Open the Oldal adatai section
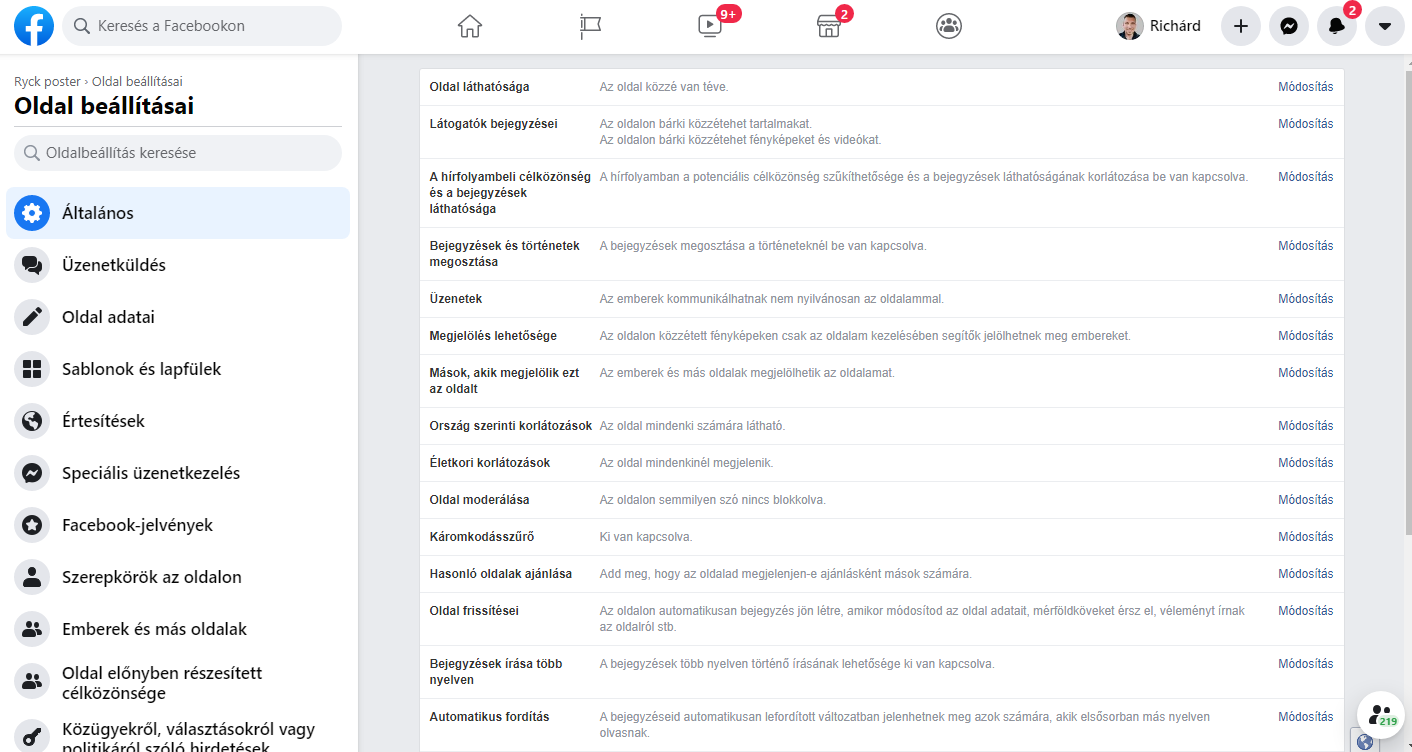Image resolution: width=1412 pixels, height=752 pixels. point(178,317)
